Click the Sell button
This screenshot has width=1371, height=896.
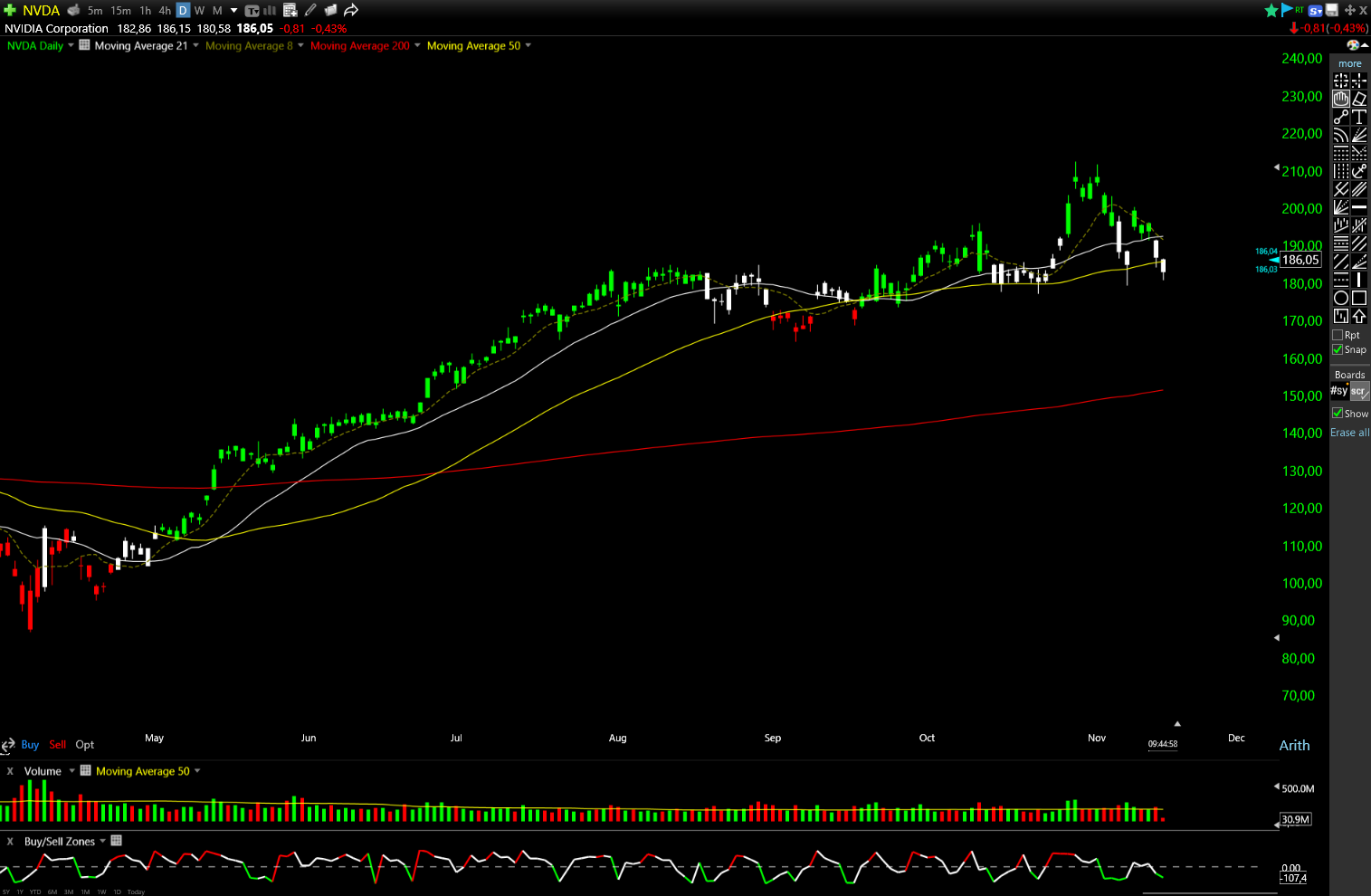point(58,745)
